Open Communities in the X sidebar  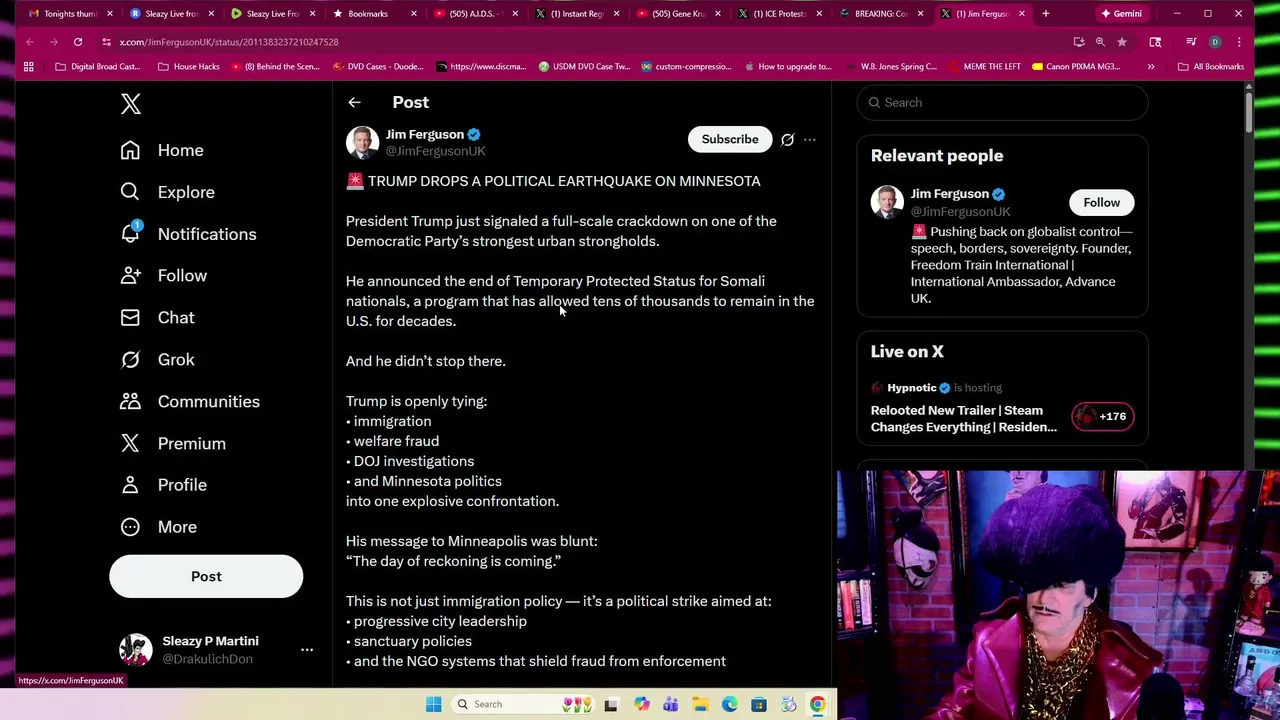pyautogui.click(x=189, y=402)
